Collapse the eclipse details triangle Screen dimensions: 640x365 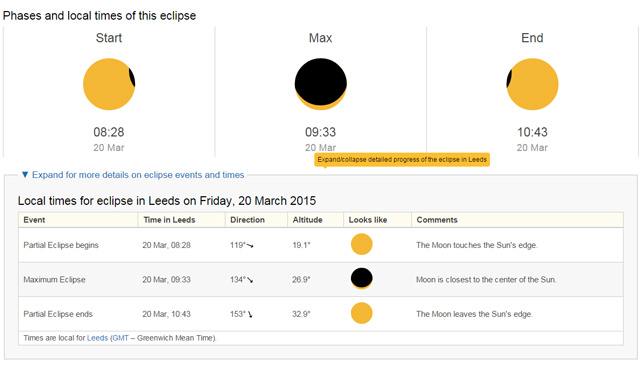coord(25,175)
